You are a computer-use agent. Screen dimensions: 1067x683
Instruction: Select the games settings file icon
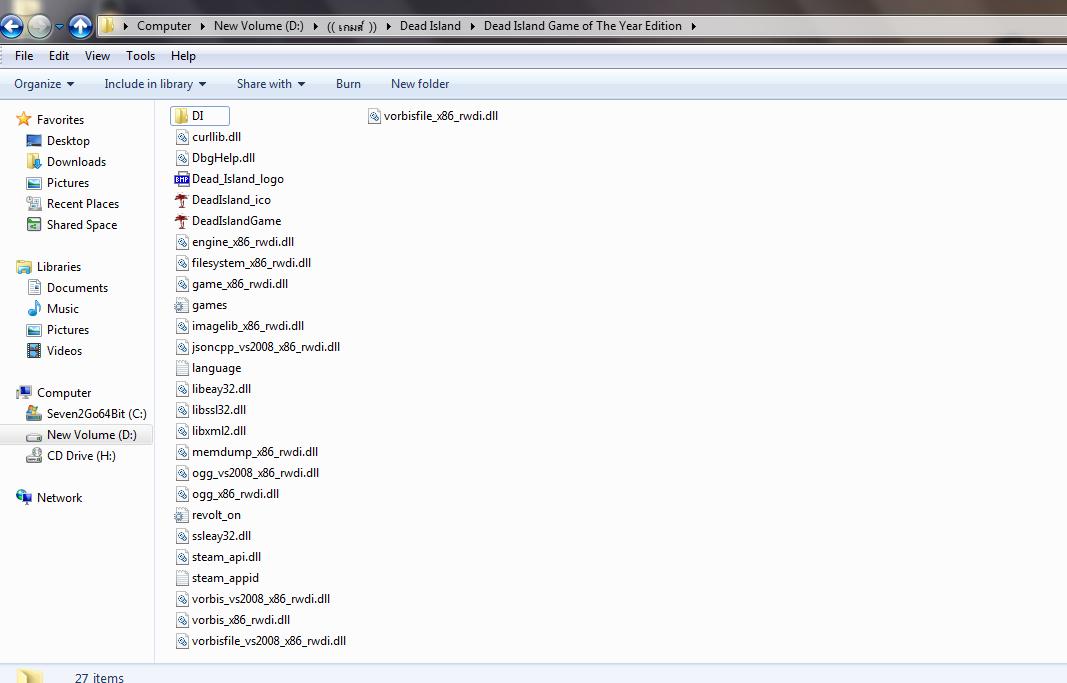tap(181, 305)
